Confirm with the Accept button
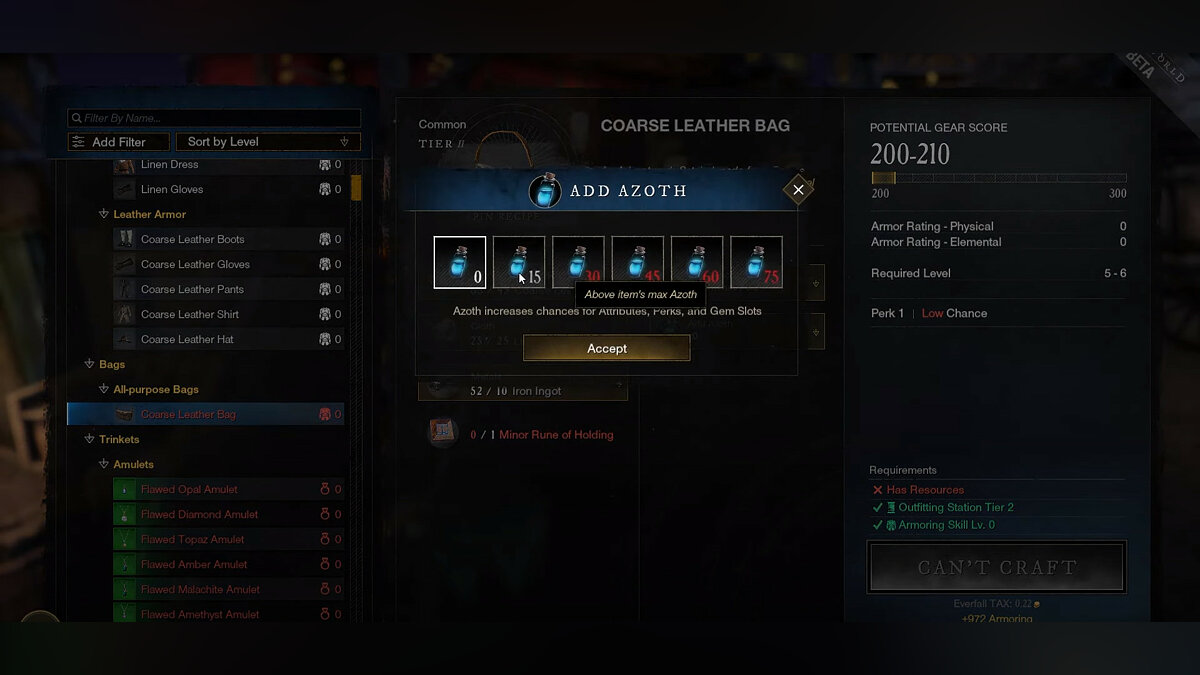 point(607,348)
